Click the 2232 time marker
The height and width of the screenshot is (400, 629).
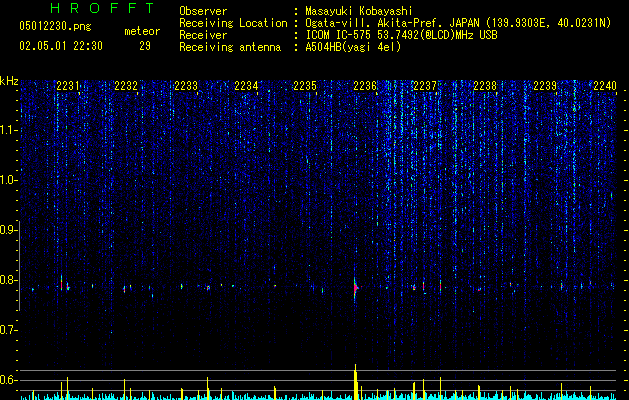pos(126,86)
